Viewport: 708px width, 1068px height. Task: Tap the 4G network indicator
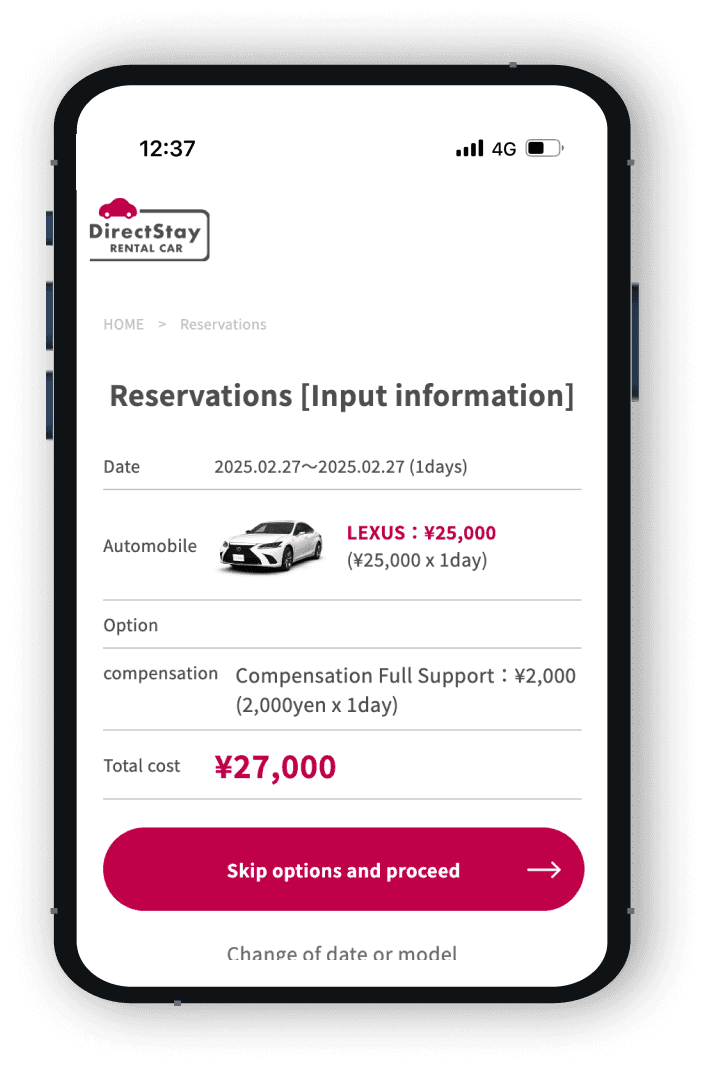504,149
